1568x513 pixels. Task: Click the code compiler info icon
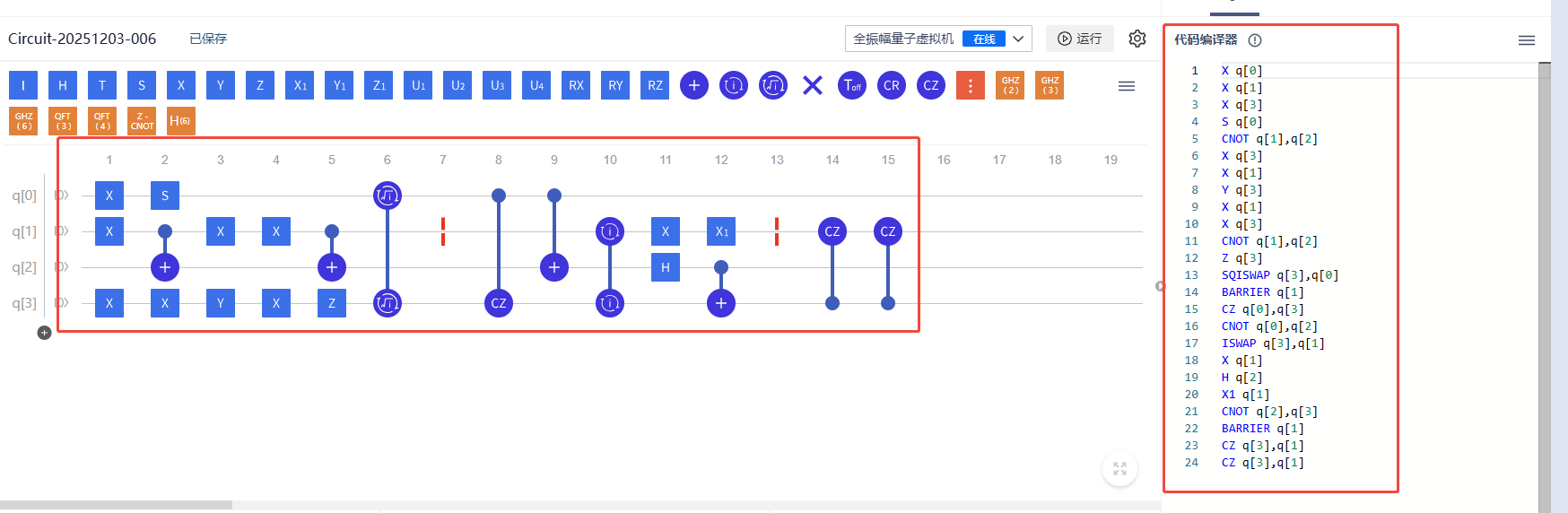(1255, 40)
